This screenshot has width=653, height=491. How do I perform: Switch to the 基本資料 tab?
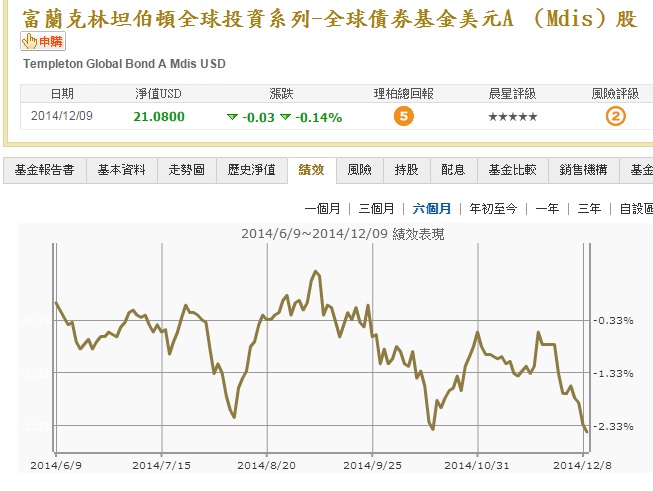tap(122, 170)
